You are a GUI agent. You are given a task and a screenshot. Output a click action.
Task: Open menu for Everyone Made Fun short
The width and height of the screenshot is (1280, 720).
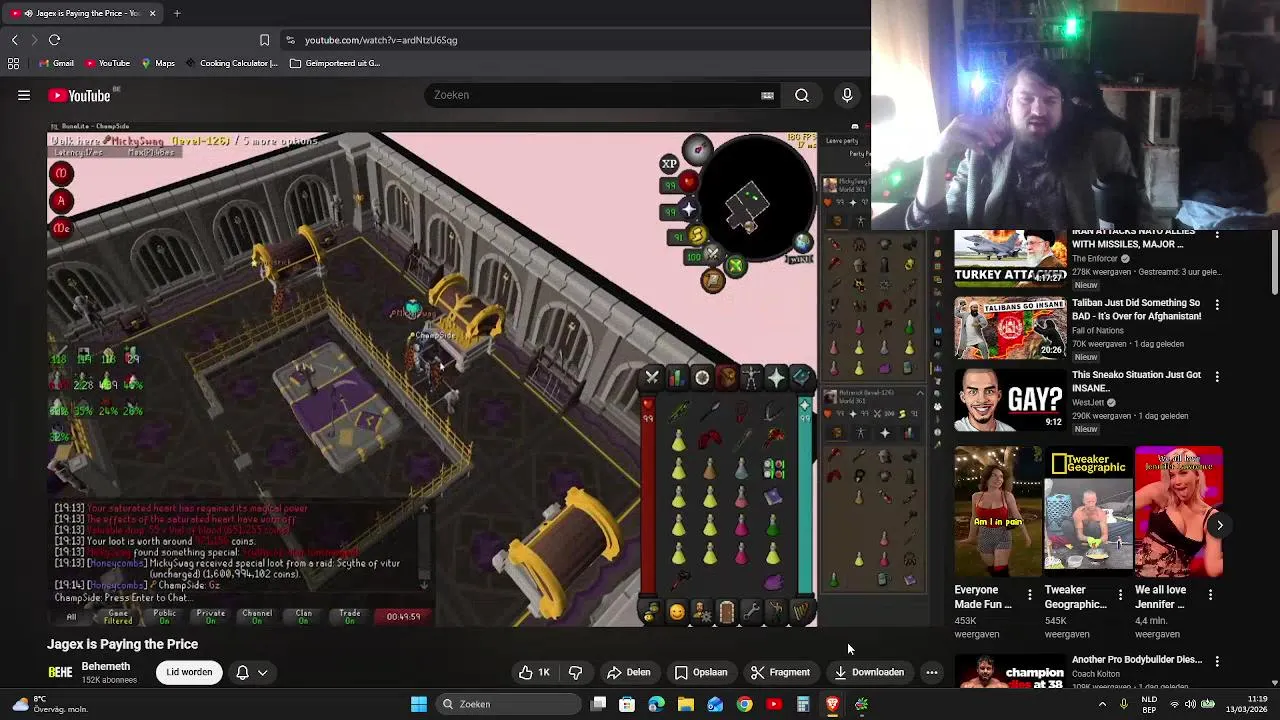pyautogui.click(x=1030, y=595)
